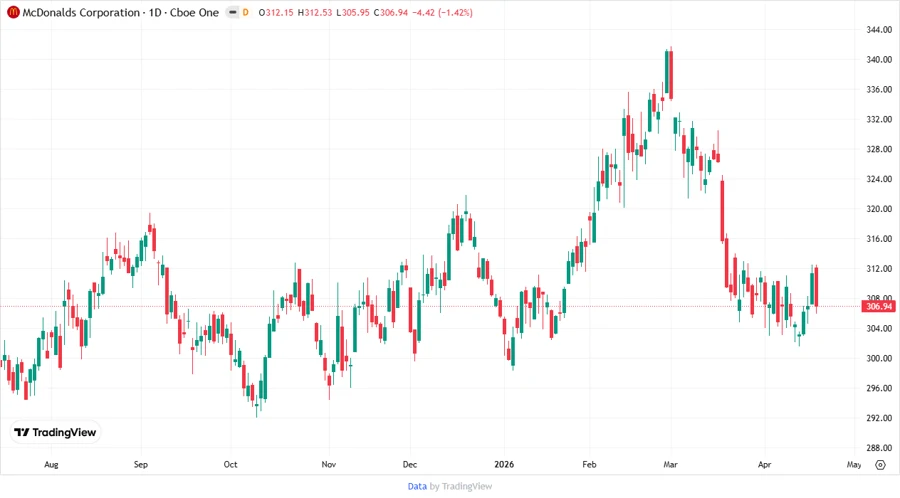This screenshot has width=900, height=498.
Task: Click the May time axis label
Action: 854,465
